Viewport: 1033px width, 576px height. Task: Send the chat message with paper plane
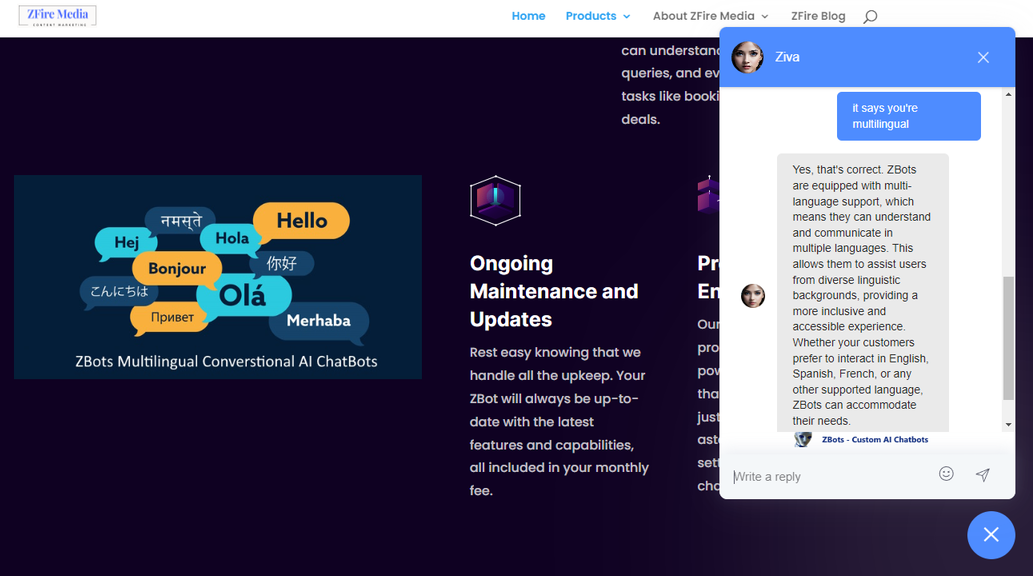coord(982,475)
